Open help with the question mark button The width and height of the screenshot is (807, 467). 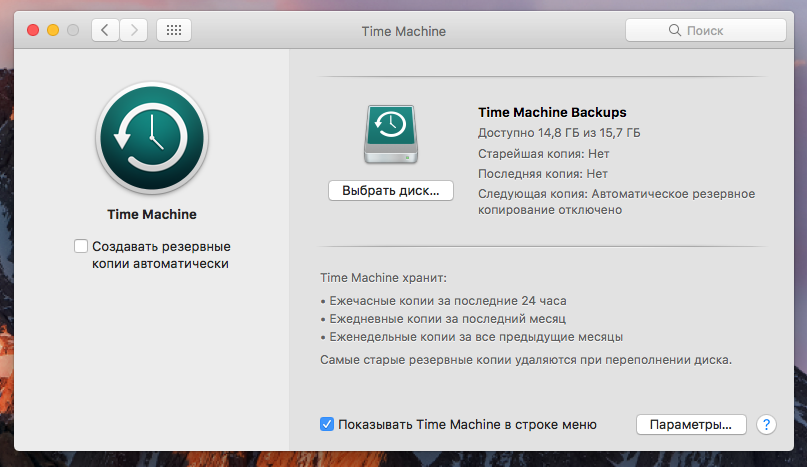tap(766, 424)
